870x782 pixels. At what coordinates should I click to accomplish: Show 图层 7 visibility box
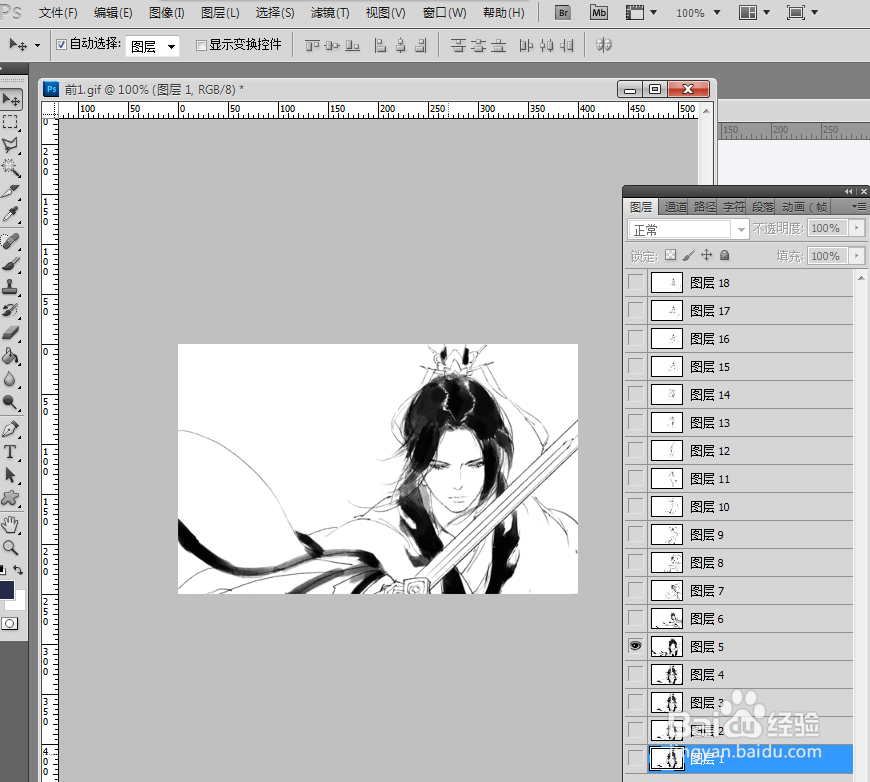635,591
